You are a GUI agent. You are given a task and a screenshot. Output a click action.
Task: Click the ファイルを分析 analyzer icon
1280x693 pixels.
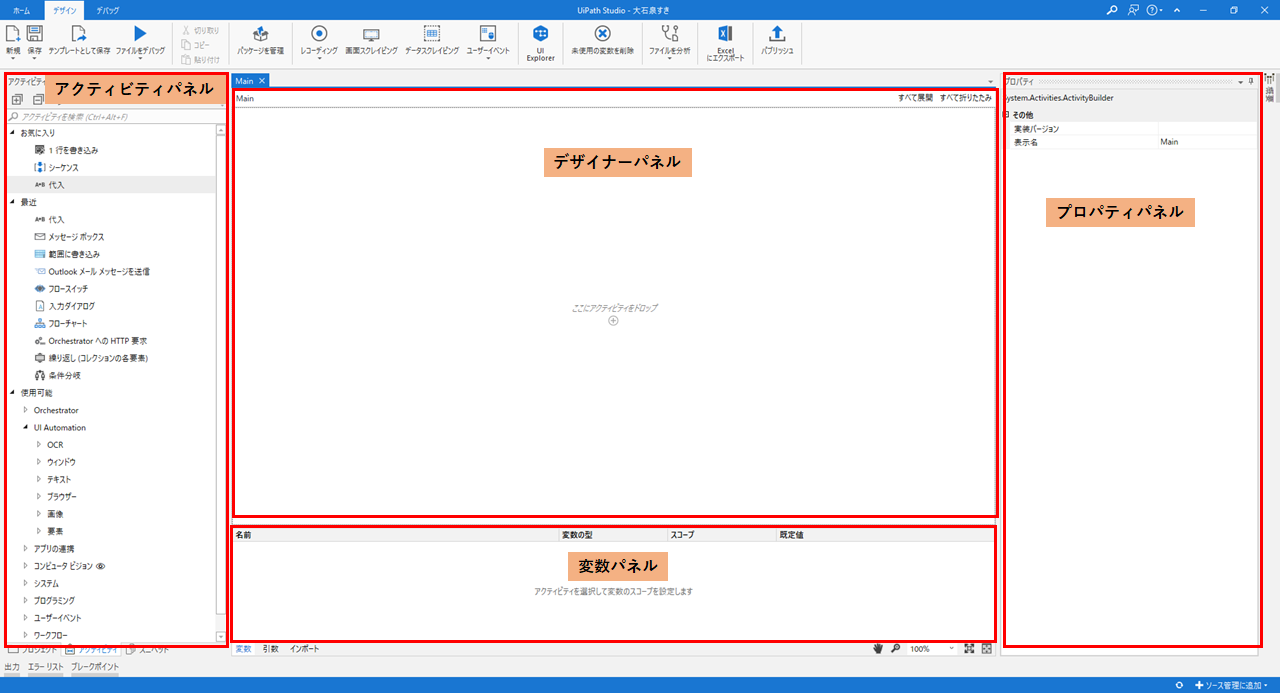click(669, 34)
